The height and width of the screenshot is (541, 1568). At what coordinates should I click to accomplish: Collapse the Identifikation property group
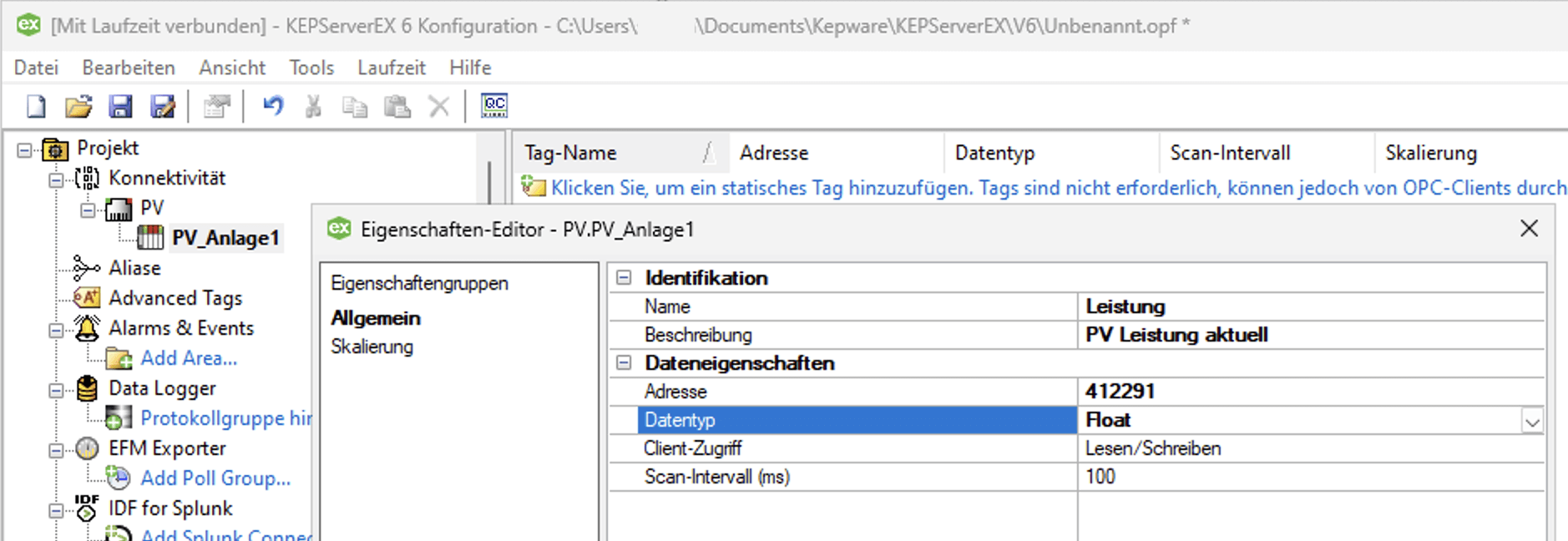click(624, 278)
